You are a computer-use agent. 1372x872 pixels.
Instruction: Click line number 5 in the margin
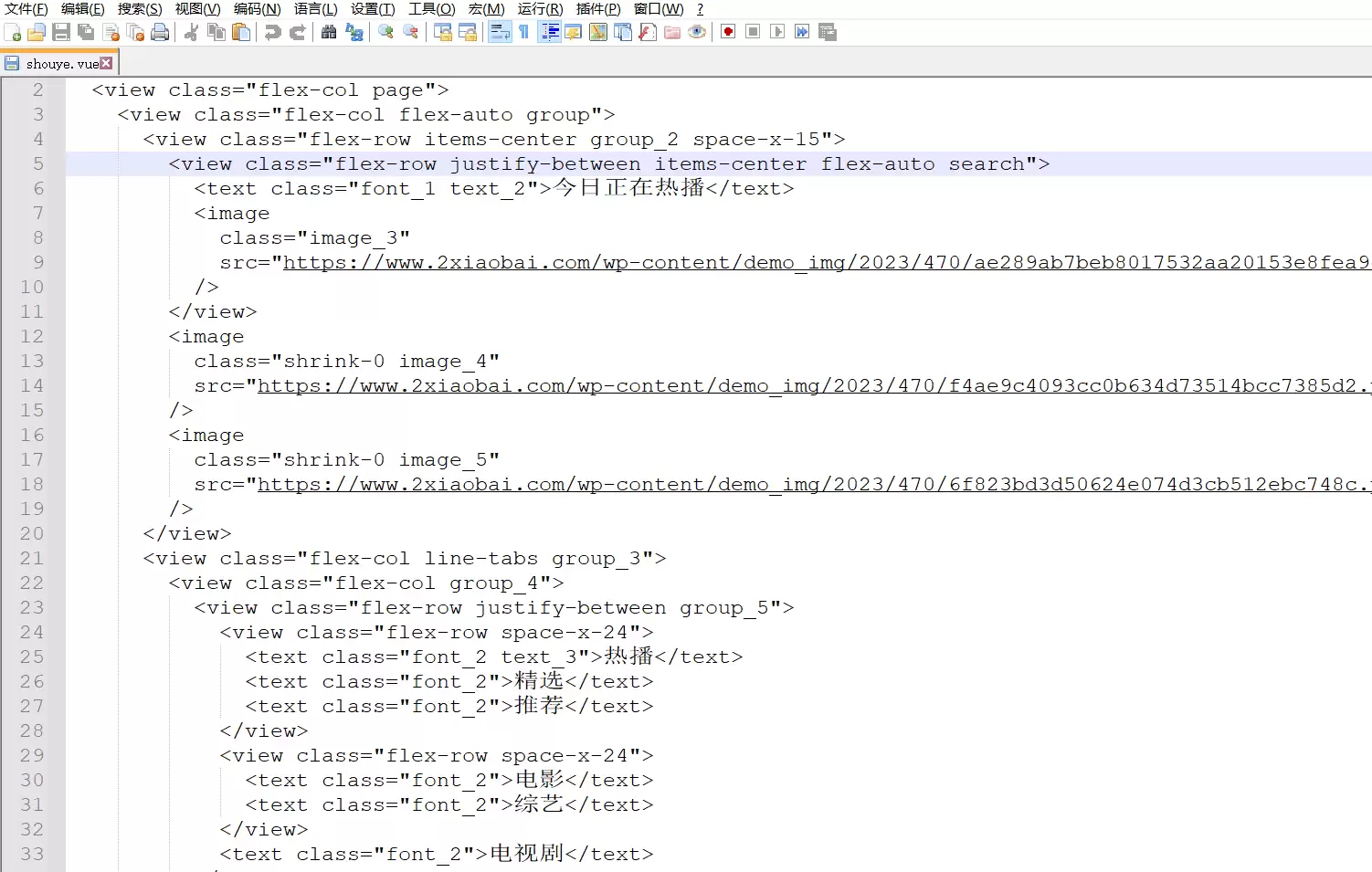pos(37,163)
